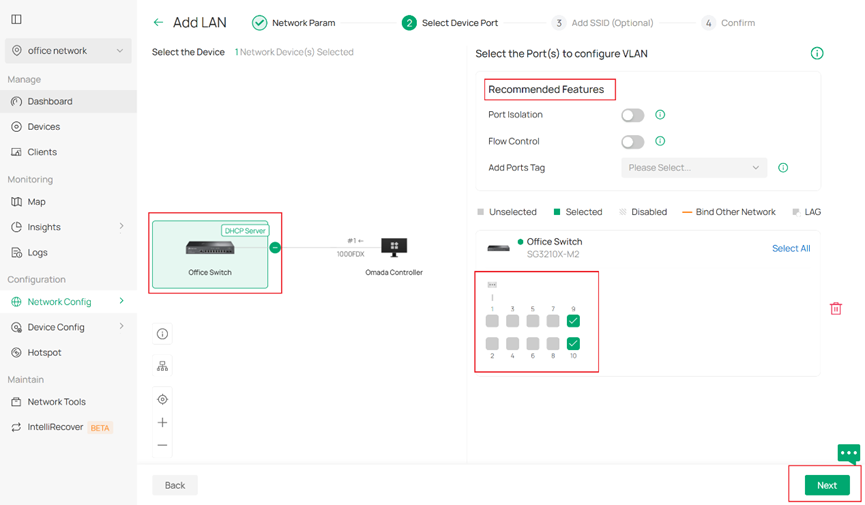This screenshot has height=505, width=865.
Task: Click the Back button
Action: tap(175, 485)
